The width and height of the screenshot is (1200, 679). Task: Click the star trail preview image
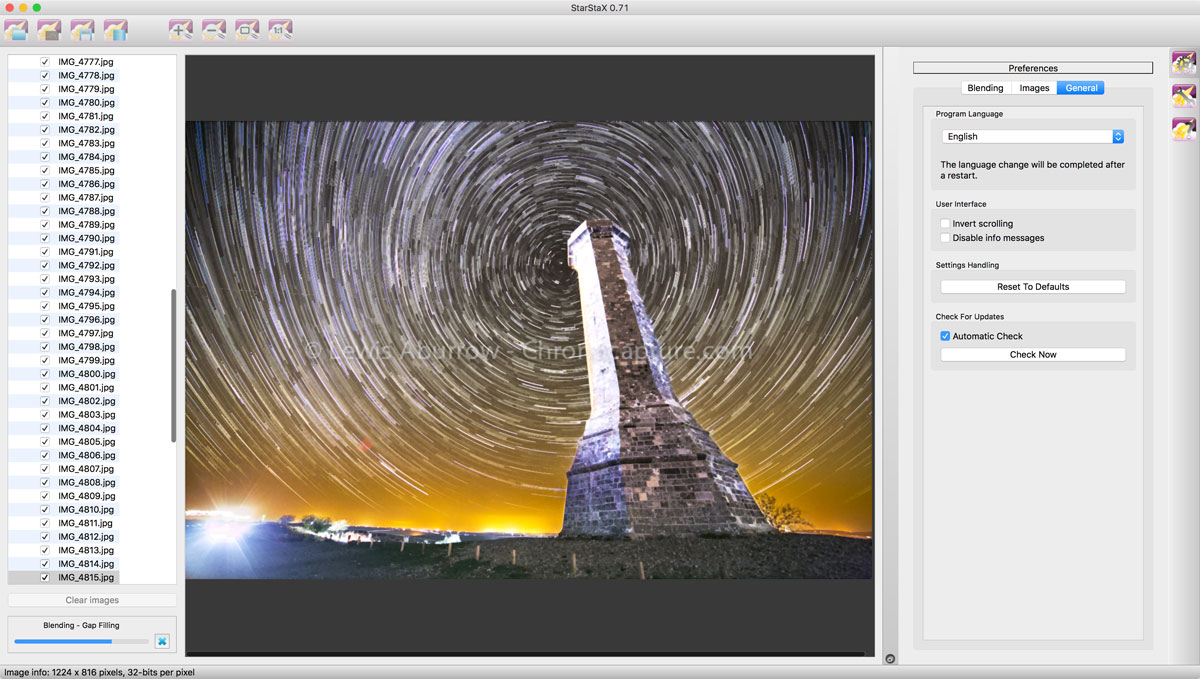point(529,350)
